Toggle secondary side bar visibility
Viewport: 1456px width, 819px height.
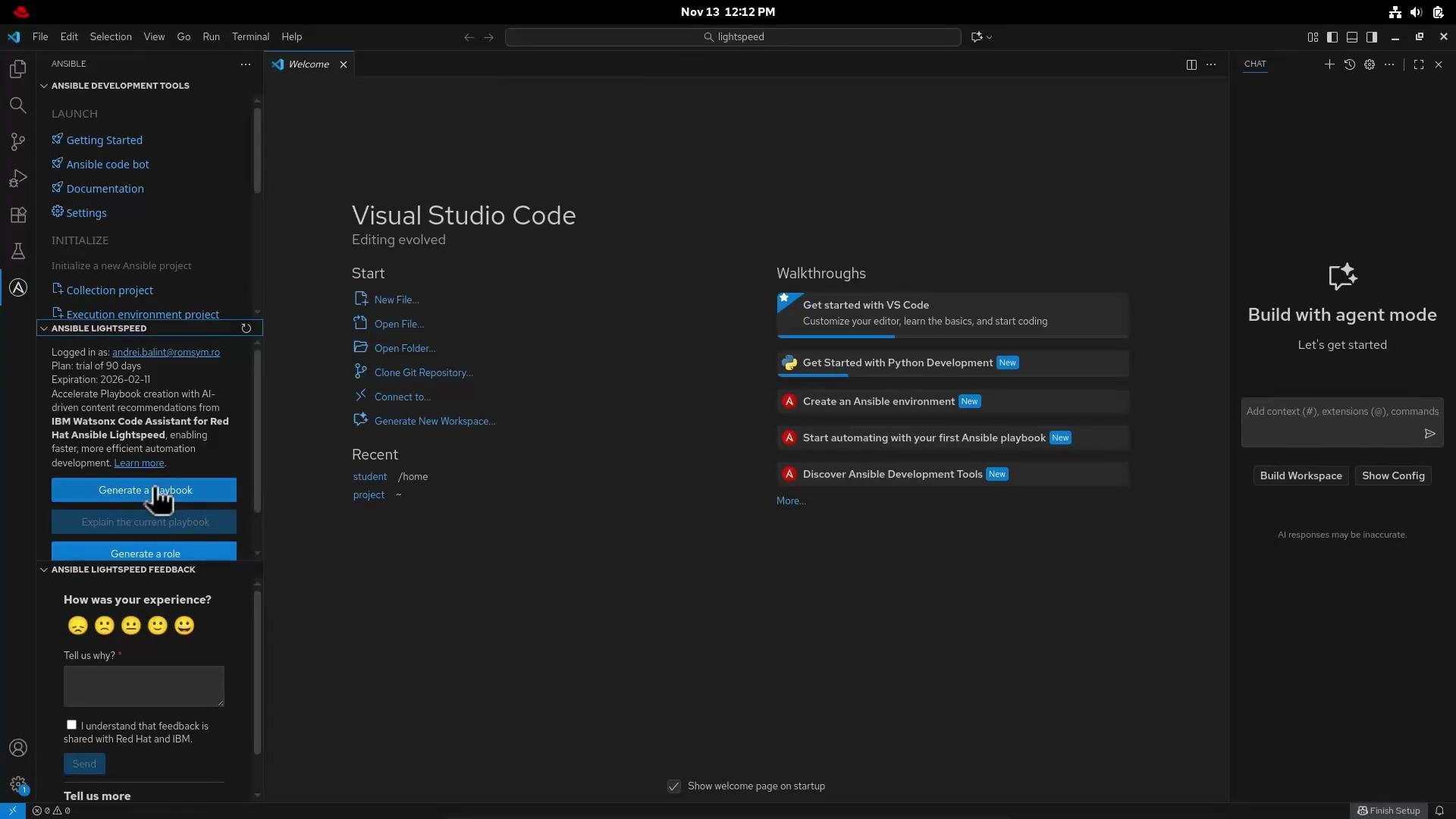point(1372,37)
